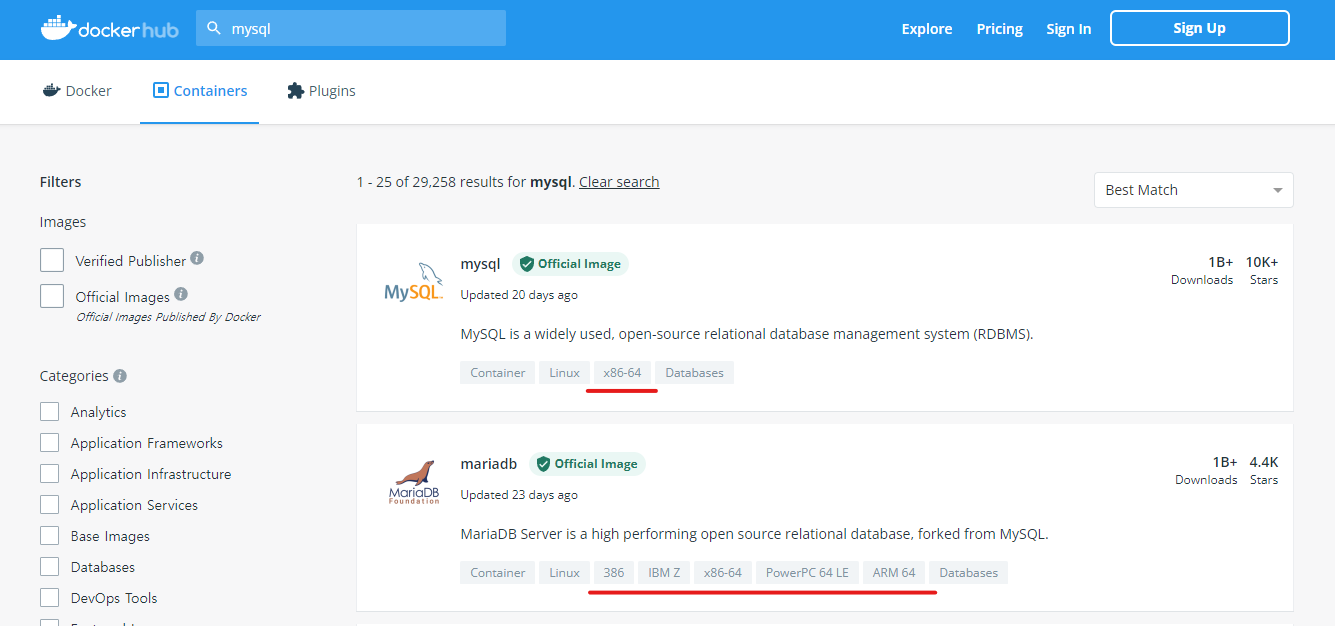1335x626 pixels.
Task: Open the mariadb image title
Action: [x=489, y=464]
